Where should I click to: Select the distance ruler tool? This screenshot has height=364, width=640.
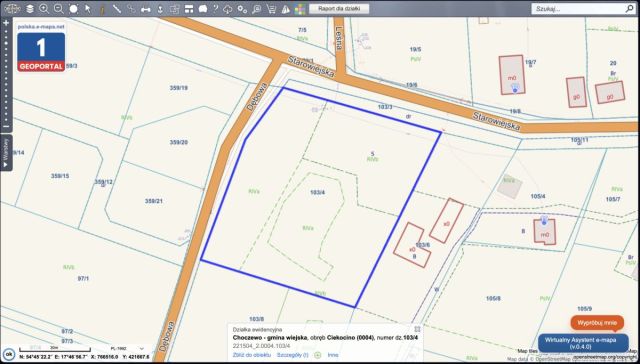pos(146,9)
